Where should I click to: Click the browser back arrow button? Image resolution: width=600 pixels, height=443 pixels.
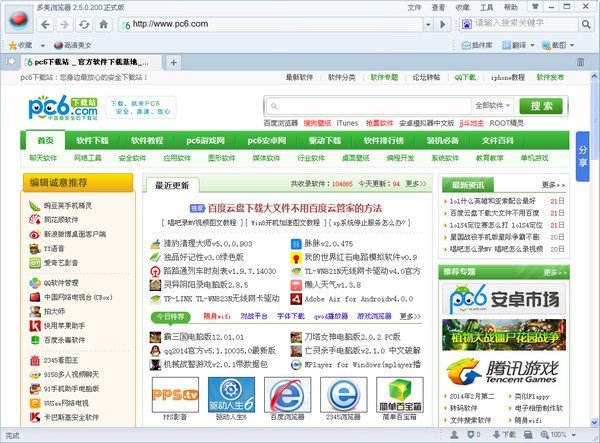point(46,24)
